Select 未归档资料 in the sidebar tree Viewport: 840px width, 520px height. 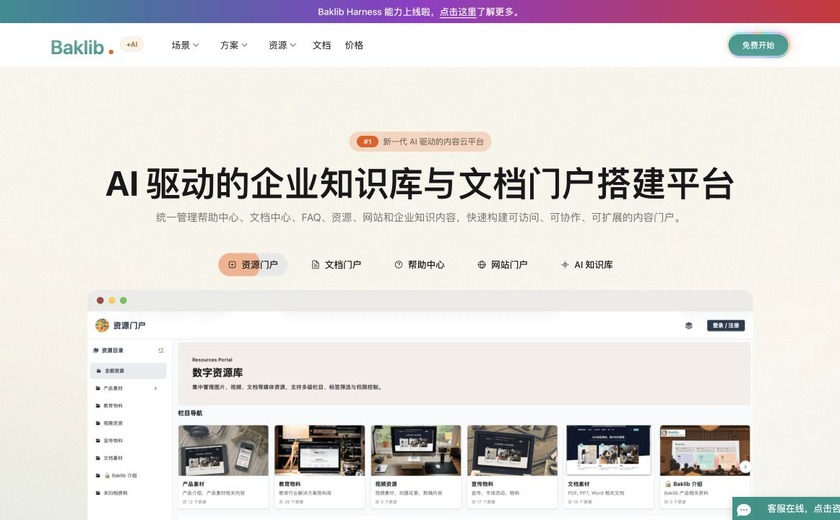click(115, 493)
